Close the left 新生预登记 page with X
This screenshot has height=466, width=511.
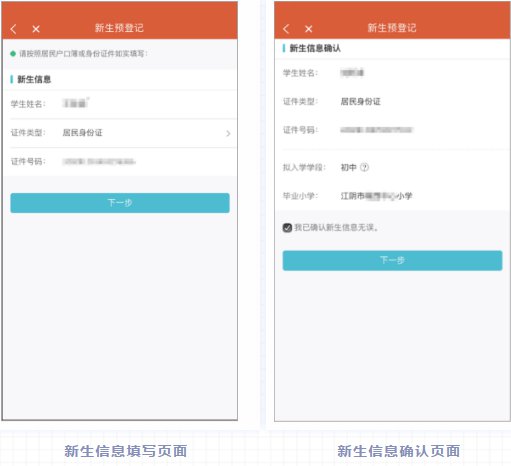(36, 29)
